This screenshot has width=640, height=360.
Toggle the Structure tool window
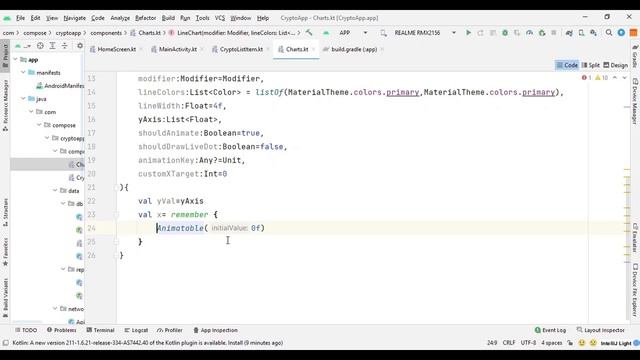click(x=5, y=213)
